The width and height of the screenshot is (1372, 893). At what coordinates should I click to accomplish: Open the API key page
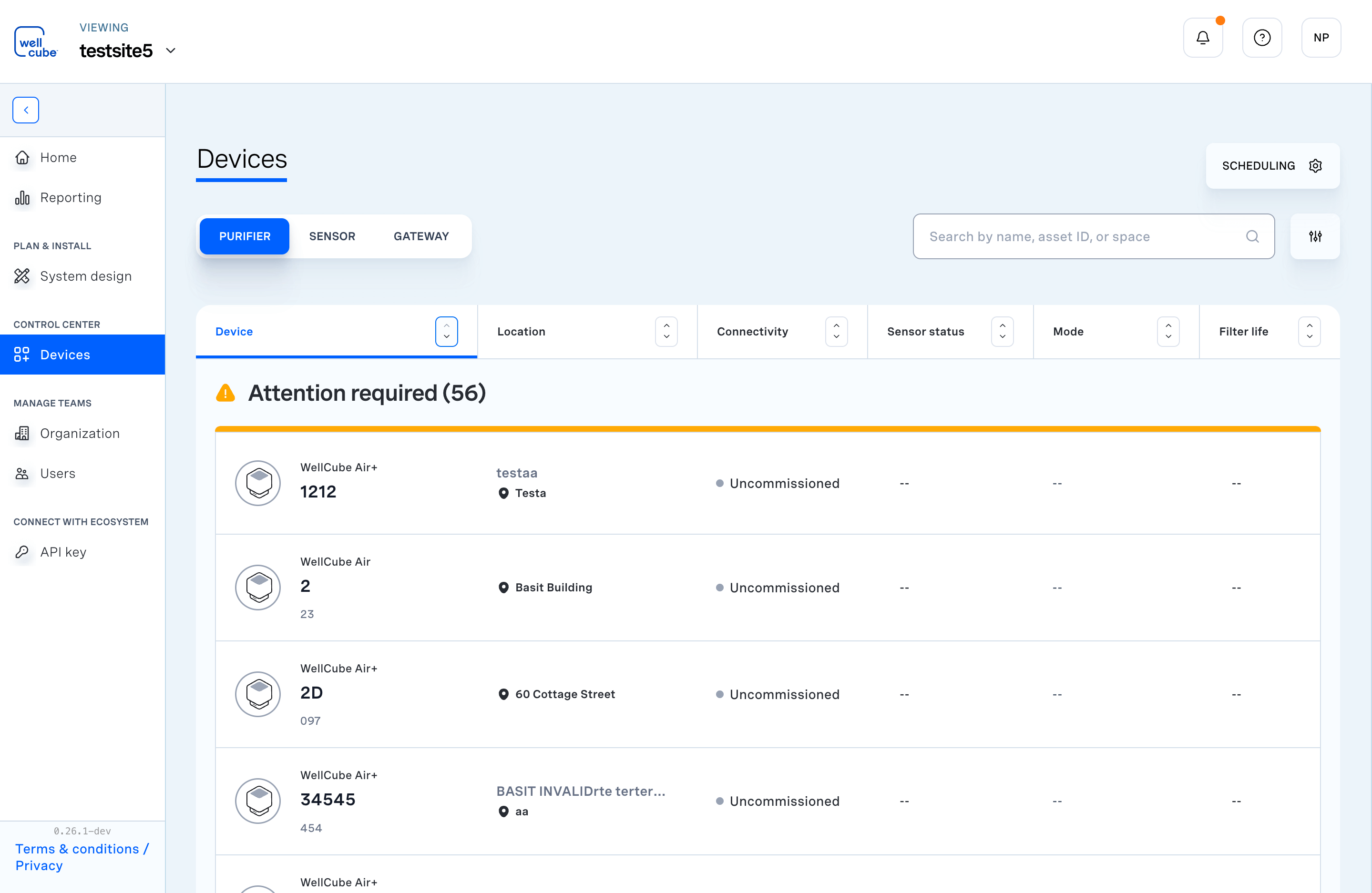62,551
